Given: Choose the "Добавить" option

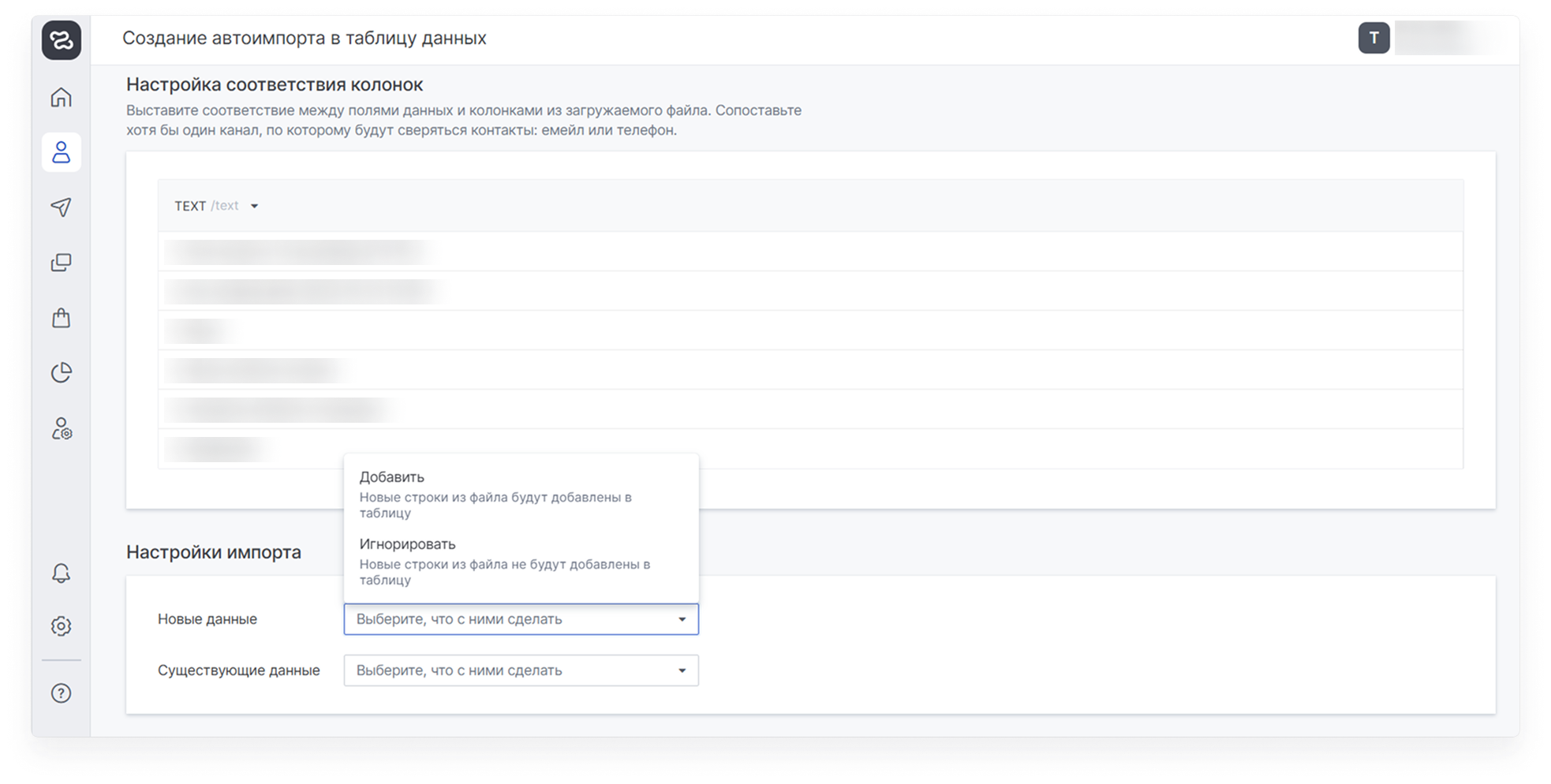Looking at the screenshot, I should 392,477.
